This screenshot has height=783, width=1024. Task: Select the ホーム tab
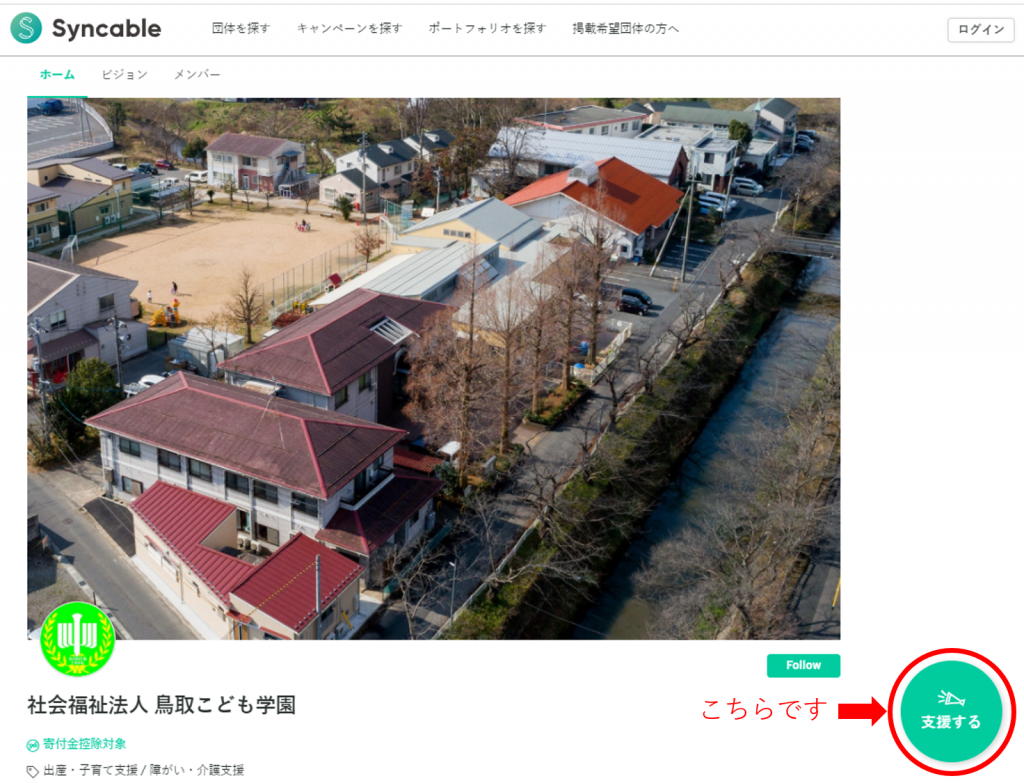pyautogui.click(x=57, y=74)
